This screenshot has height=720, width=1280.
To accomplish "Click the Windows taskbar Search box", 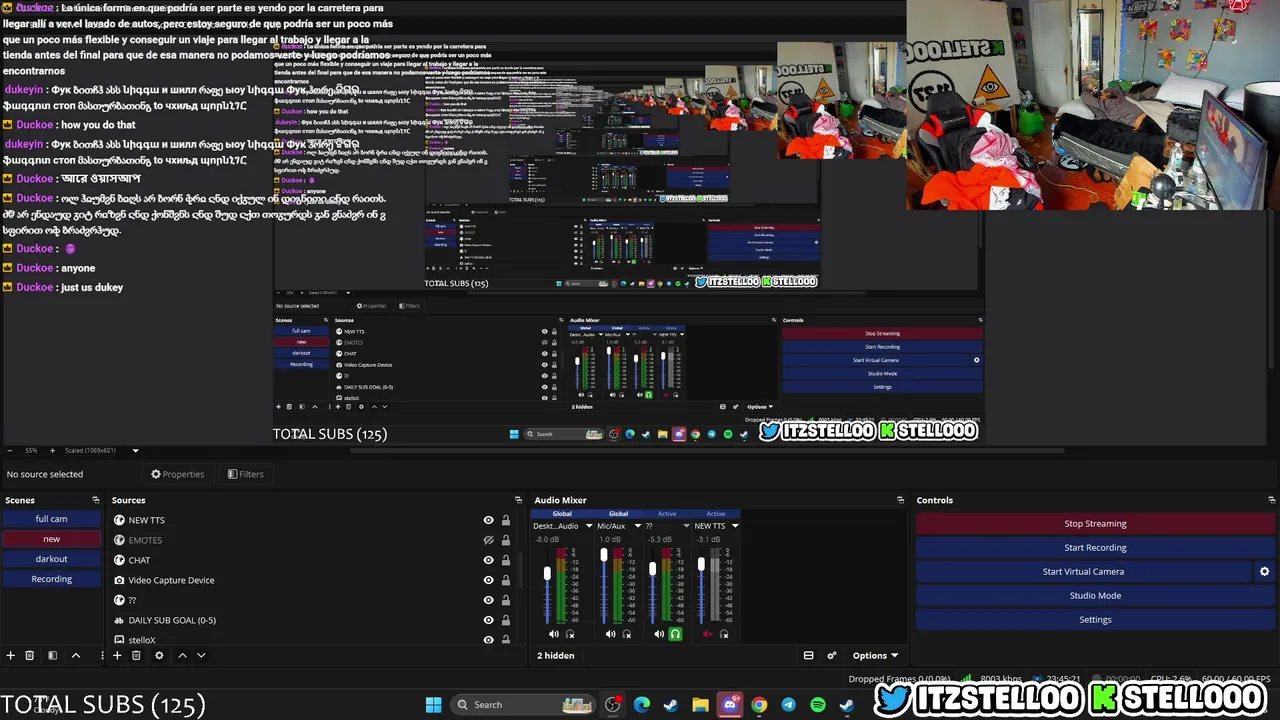I will 521,705.
